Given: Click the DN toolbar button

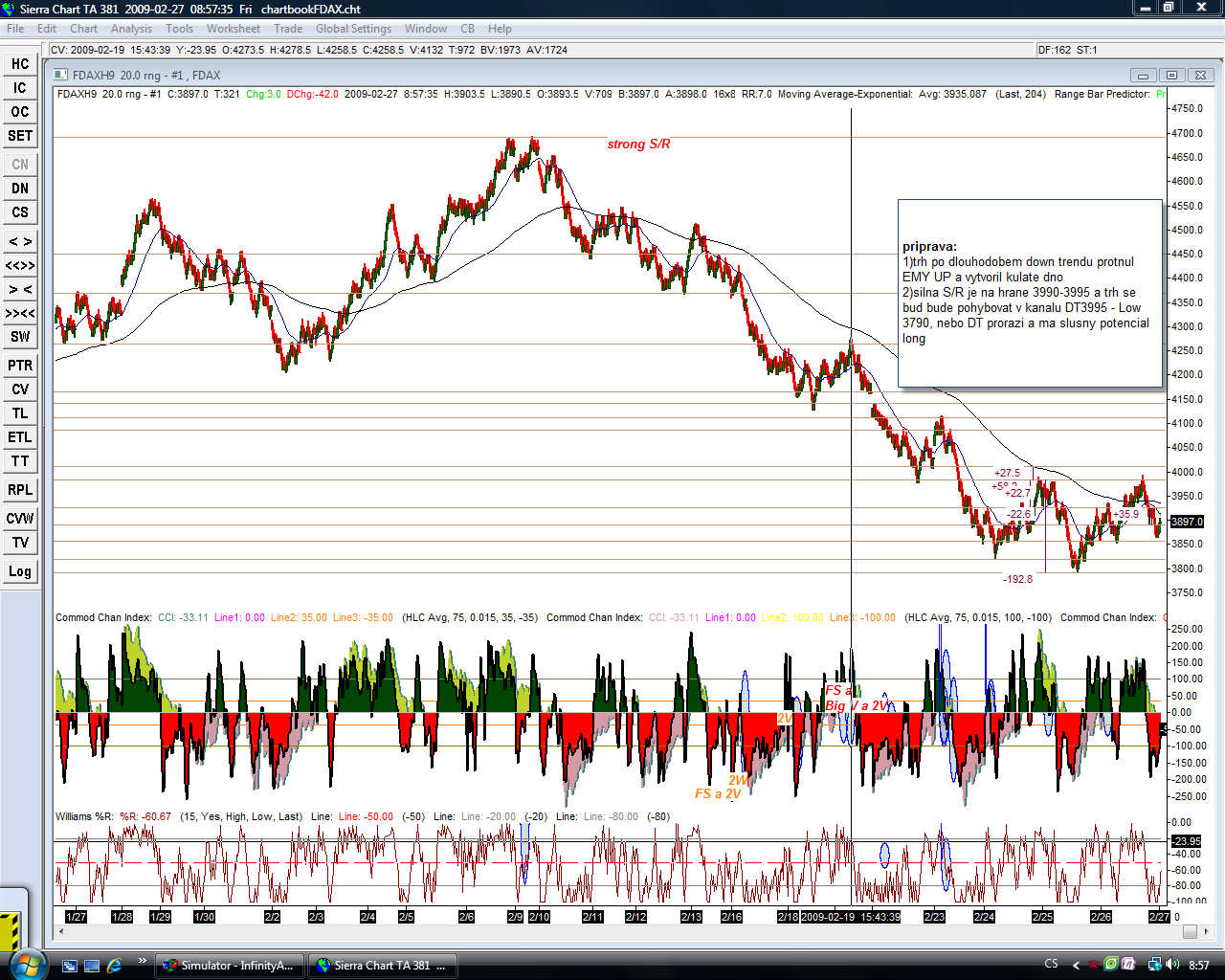Looking at the screenshot, I should pos(20,189).
